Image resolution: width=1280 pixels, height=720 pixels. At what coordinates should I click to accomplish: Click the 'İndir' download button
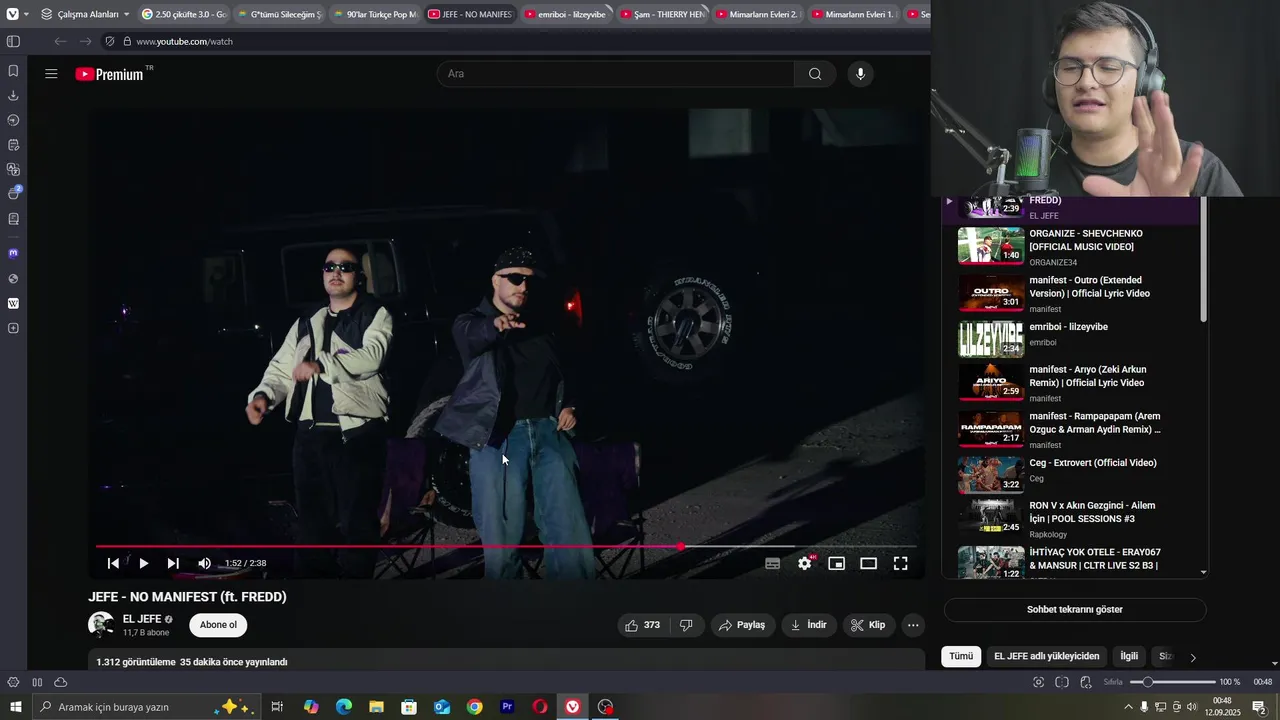tap(809, 625)
